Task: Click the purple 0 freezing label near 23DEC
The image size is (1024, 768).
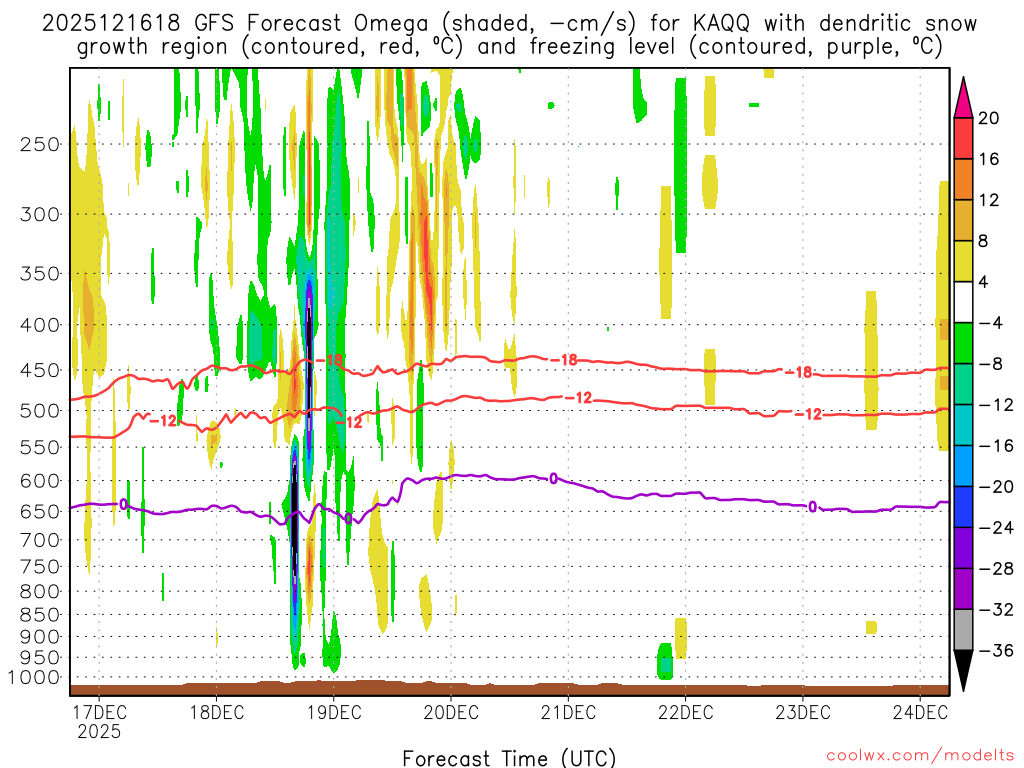Action: tap(812, 507)
